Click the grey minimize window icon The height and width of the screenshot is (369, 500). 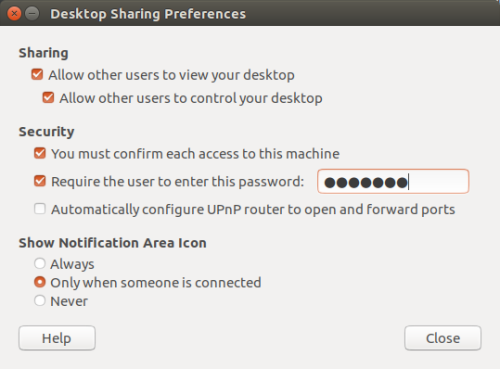[x=32, y=14]
